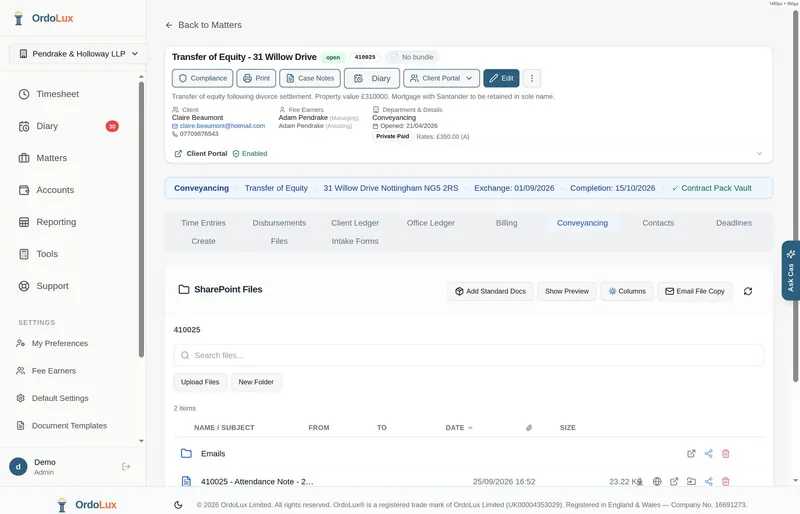Open Contract Pack Vault link
The image size is (800, 514).
click(712, 188)
